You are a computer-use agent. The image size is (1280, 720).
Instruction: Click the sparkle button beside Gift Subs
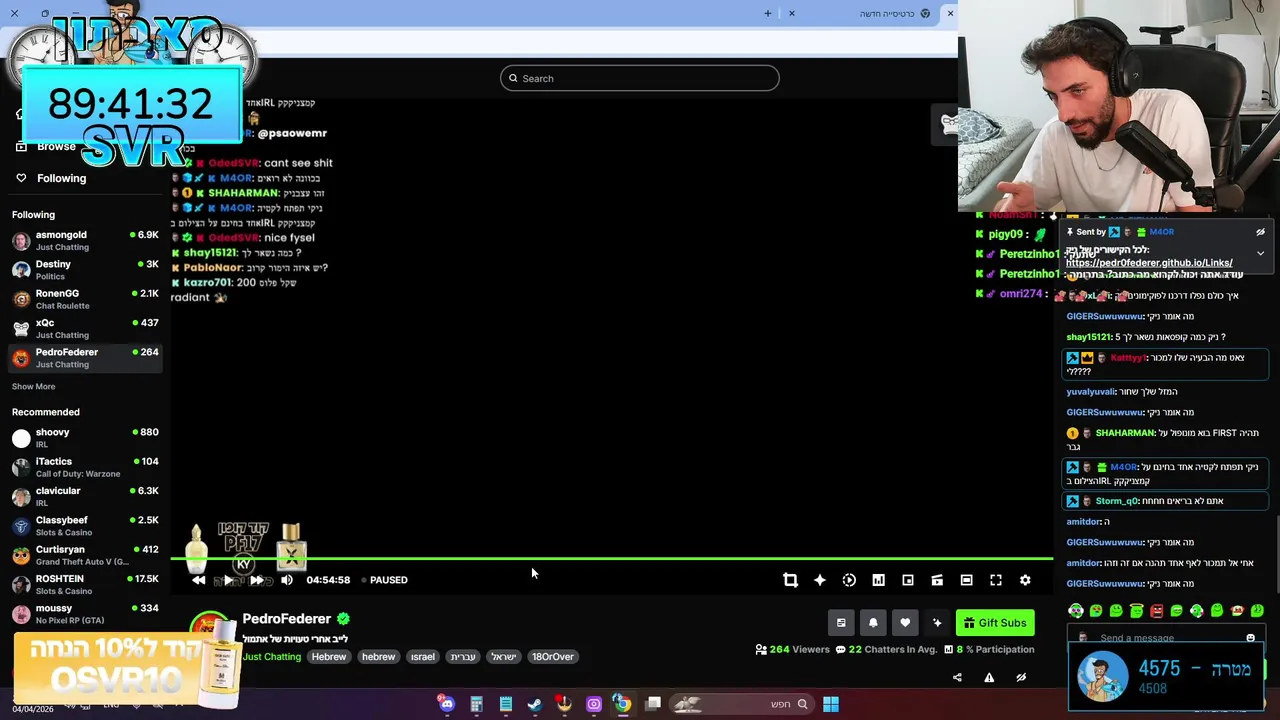pos(937,623)
